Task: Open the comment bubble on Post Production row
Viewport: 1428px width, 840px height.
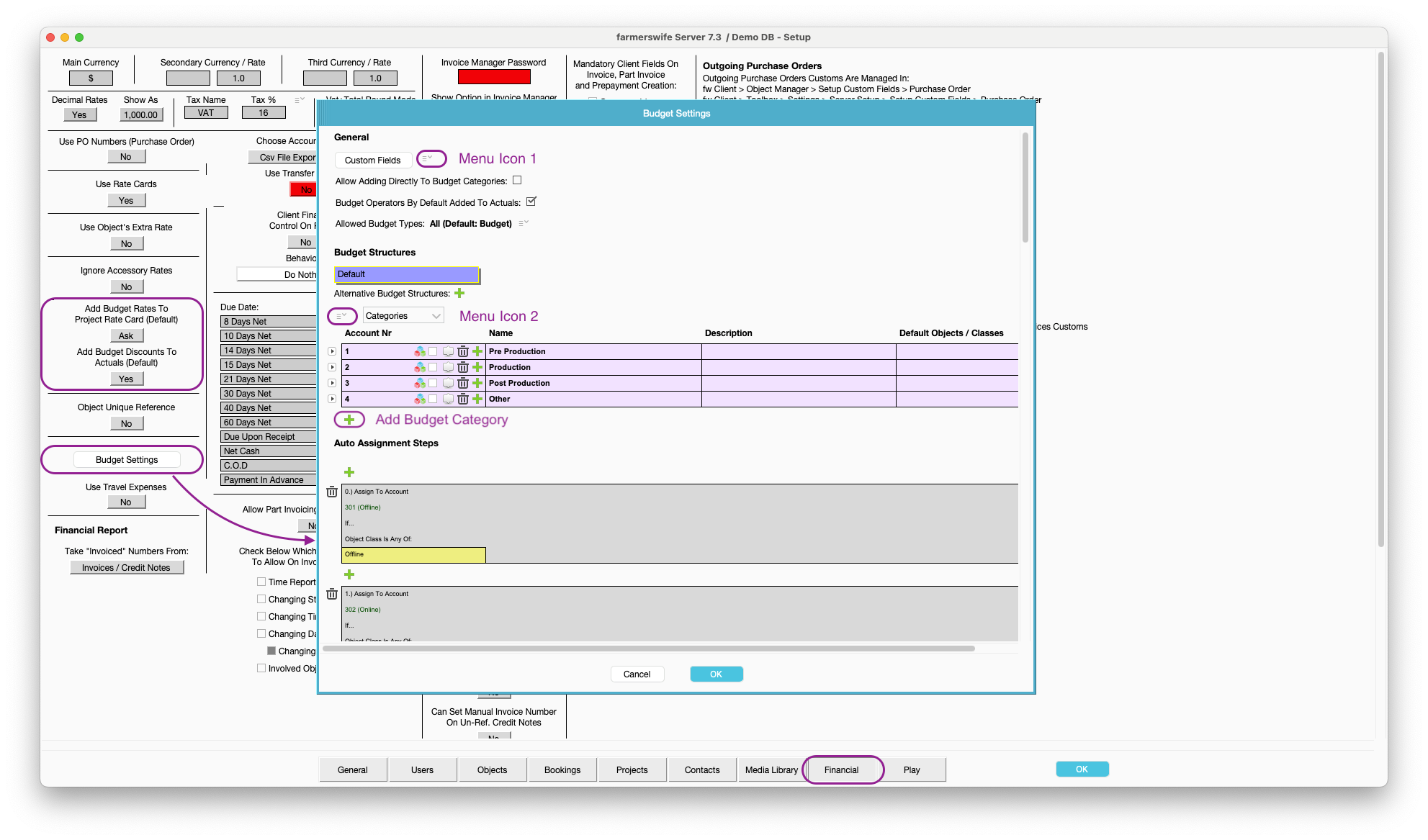Action: (448, 384)
